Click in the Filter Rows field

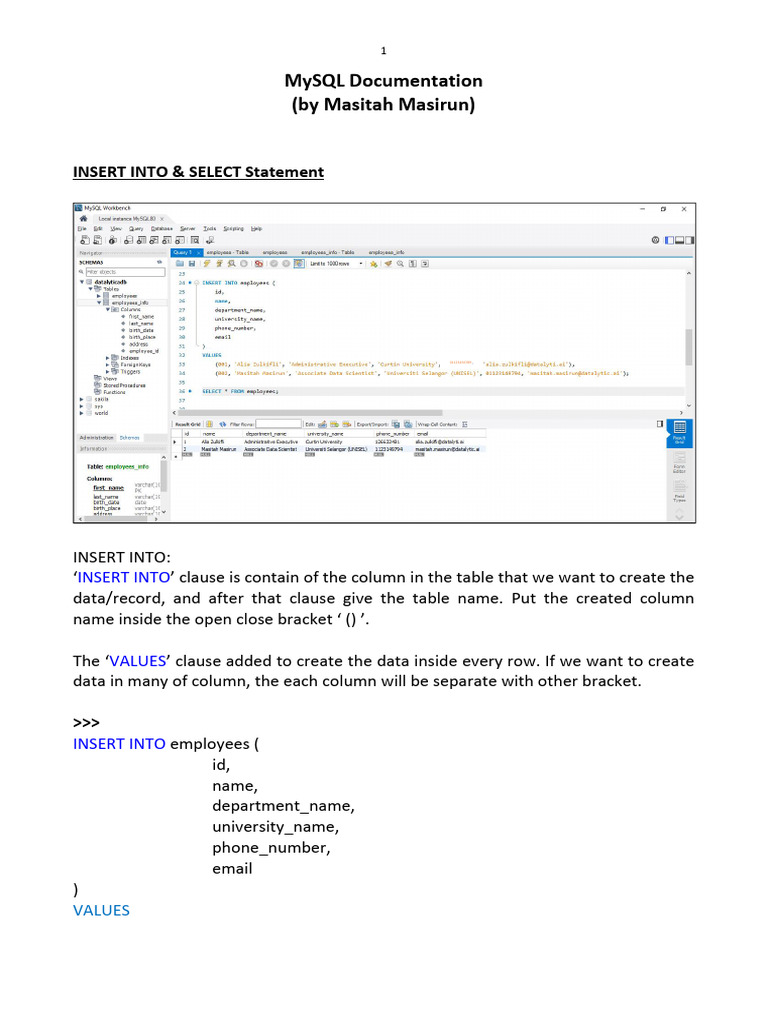278,424
